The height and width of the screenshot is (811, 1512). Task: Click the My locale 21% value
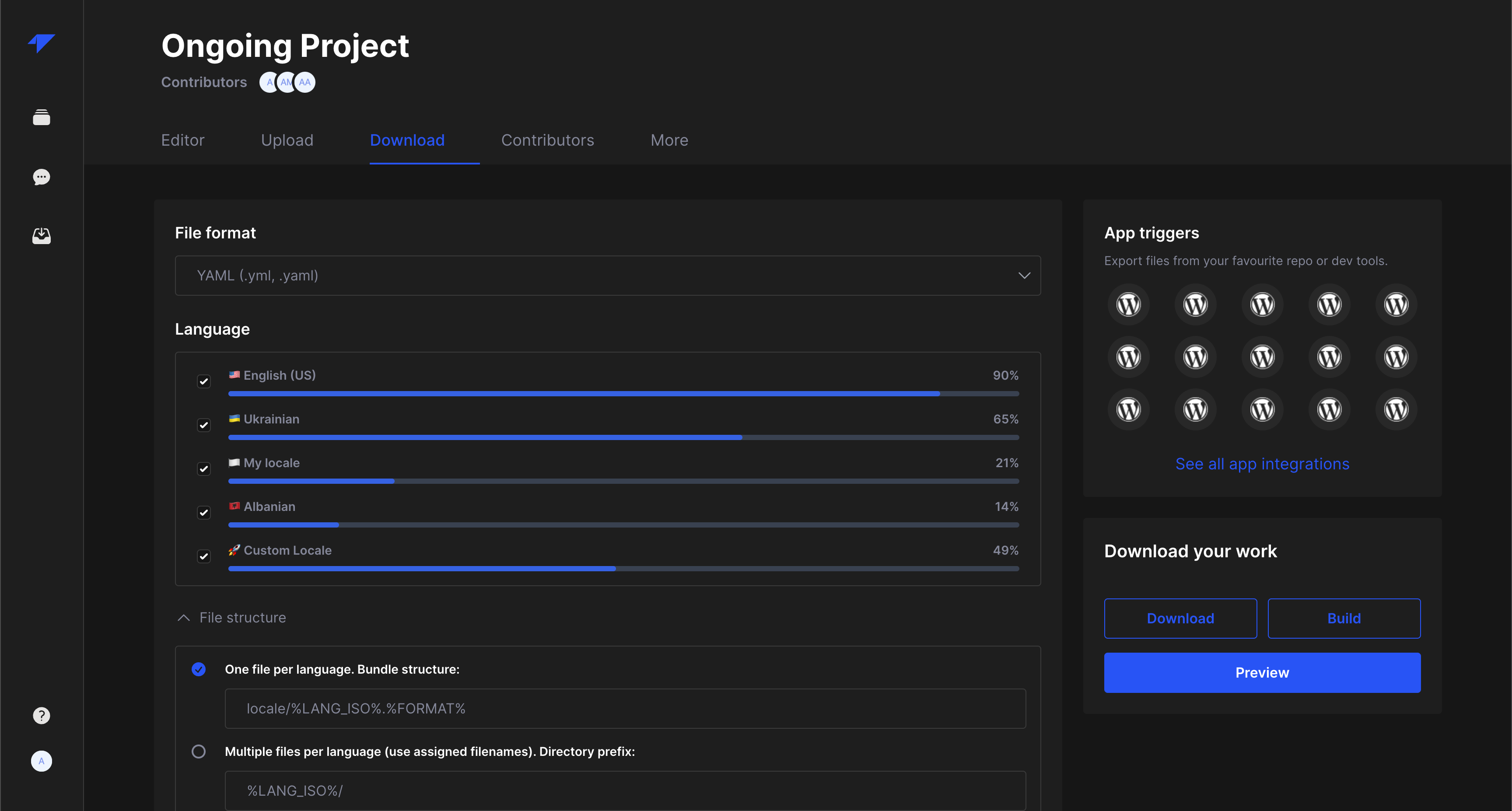coord(1007,462)
